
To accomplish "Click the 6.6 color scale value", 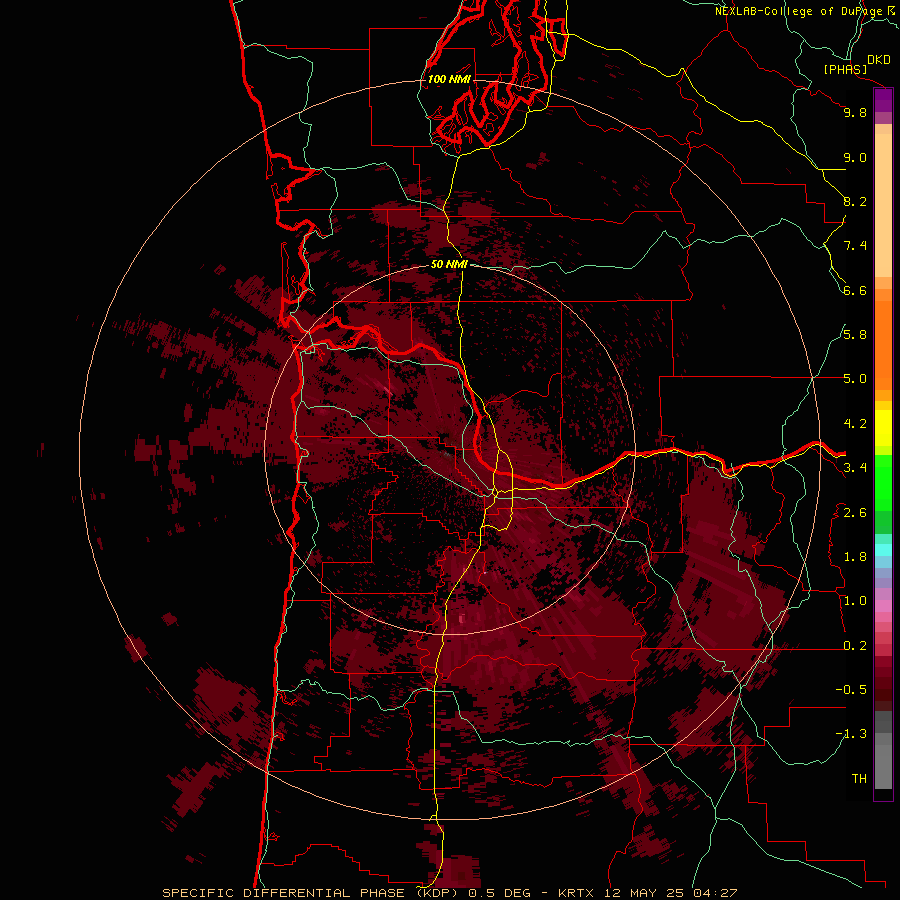I will pyautogui.click(x=855, y=290).
